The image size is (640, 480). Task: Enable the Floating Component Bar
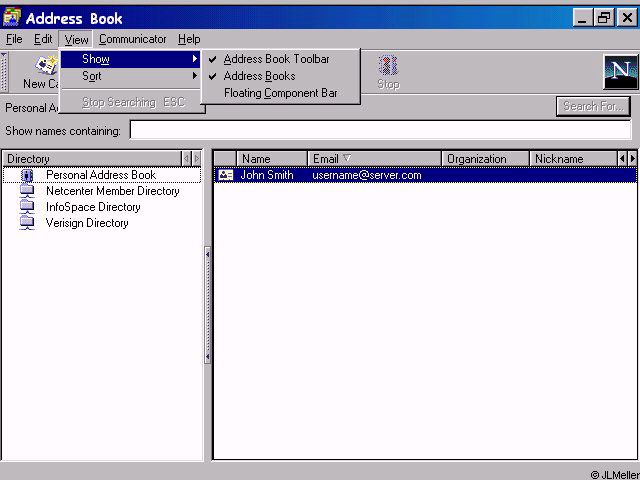click(280, 93)
